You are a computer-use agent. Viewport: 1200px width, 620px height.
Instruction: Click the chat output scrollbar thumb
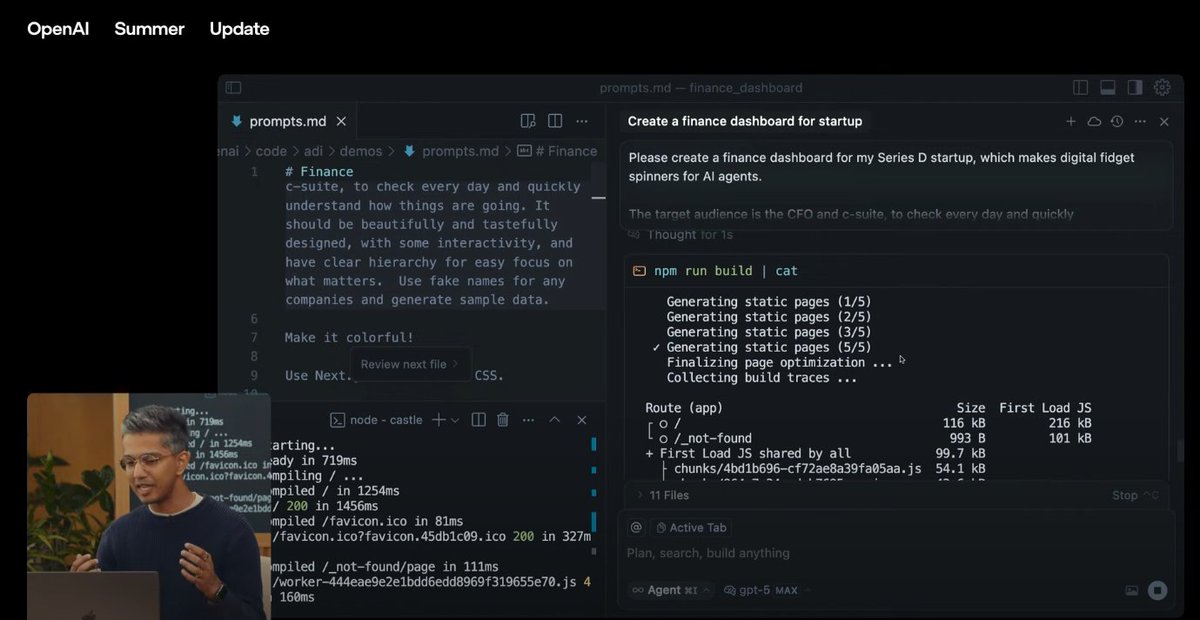[x=1179, y=450]
